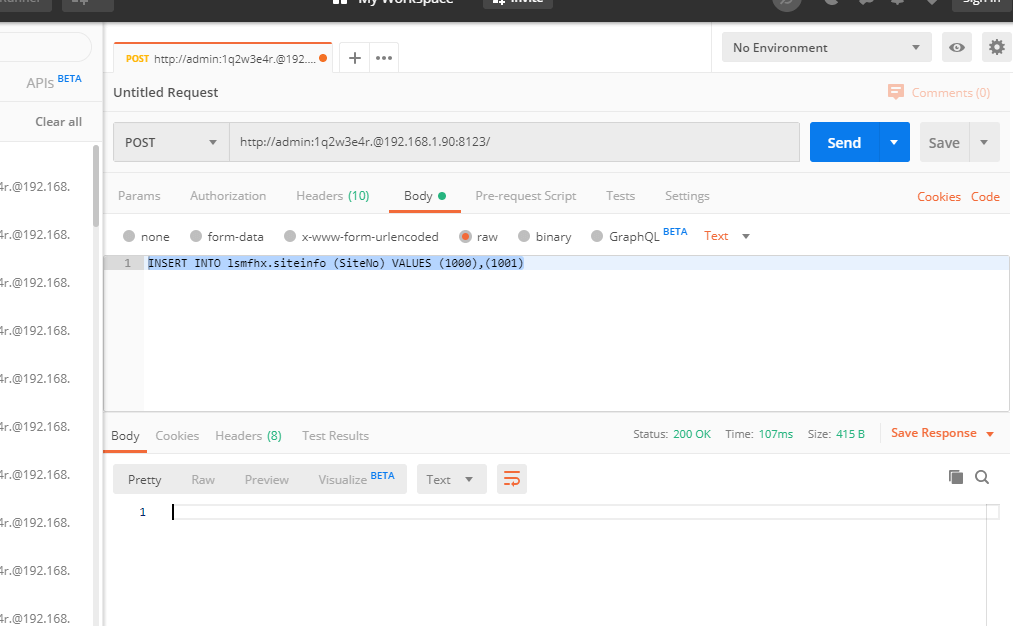Expand the No Environment selector
Image resolution: width=1013 pixels, height=626 pixels.
pos(826,47)
